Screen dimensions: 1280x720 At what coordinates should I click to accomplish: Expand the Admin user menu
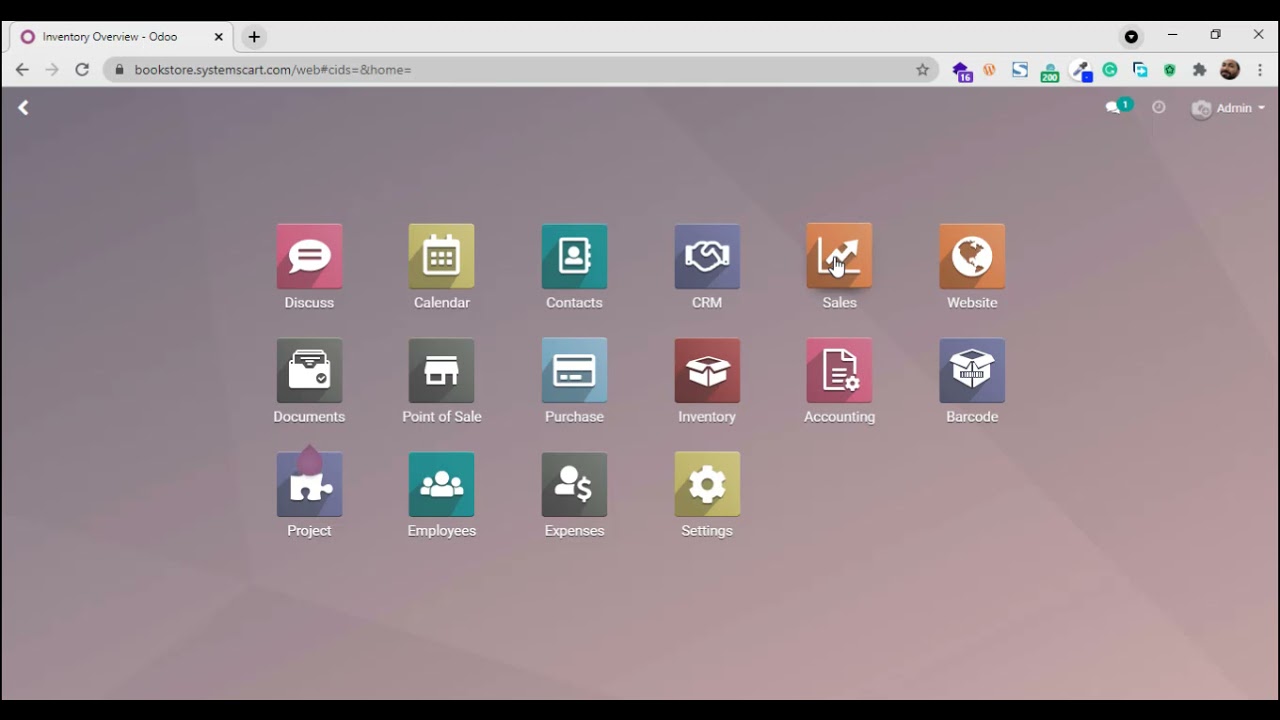[1228, 108]
